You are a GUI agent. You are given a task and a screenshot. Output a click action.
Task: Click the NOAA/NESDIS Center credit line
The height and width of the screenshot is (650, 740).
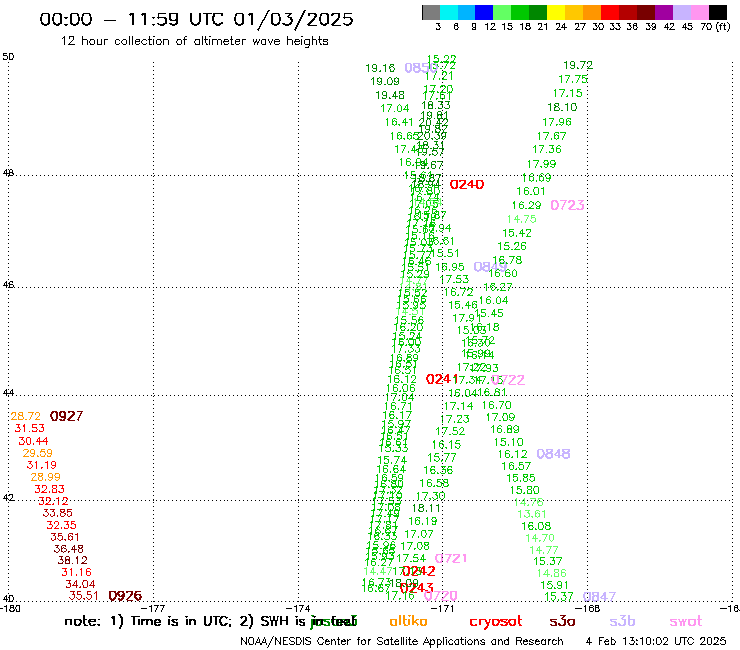tap(402, 641)
